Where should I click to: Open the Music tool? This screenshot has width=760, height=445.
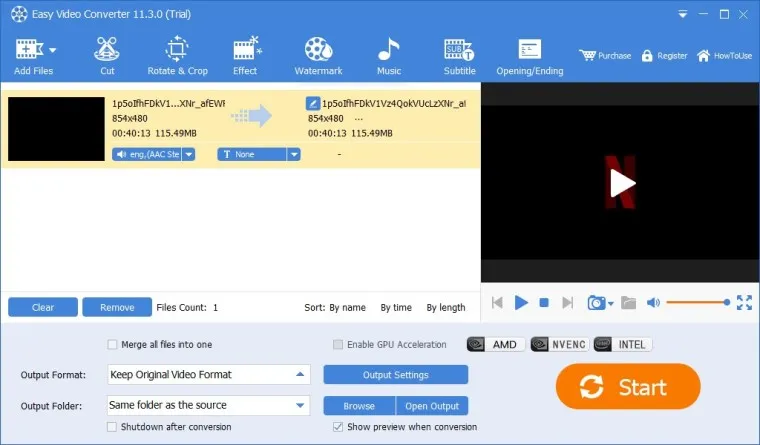[x=389, y=56]
